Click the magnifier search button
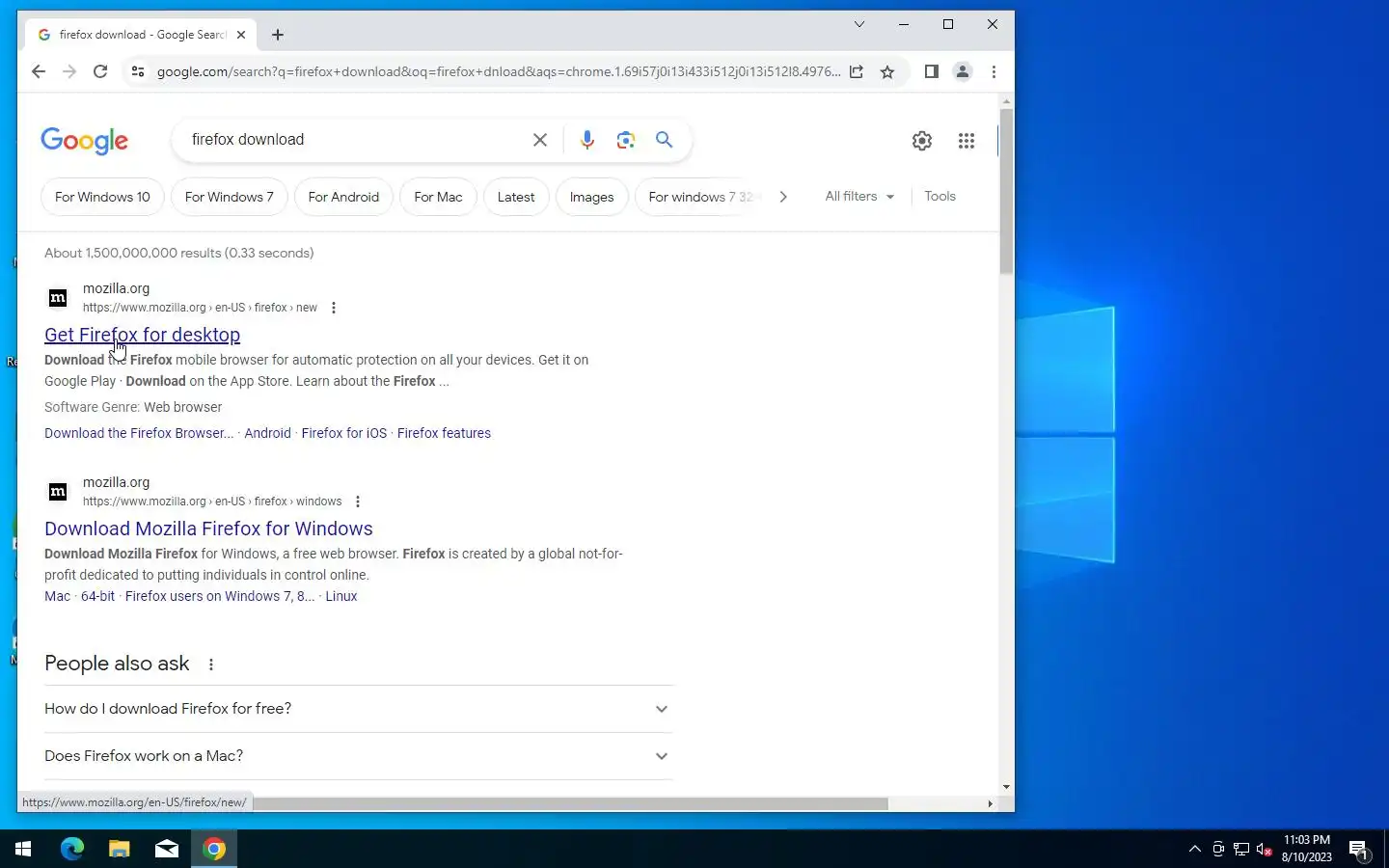The height and width of the screenshot is (868, 1389). (665, 140)
